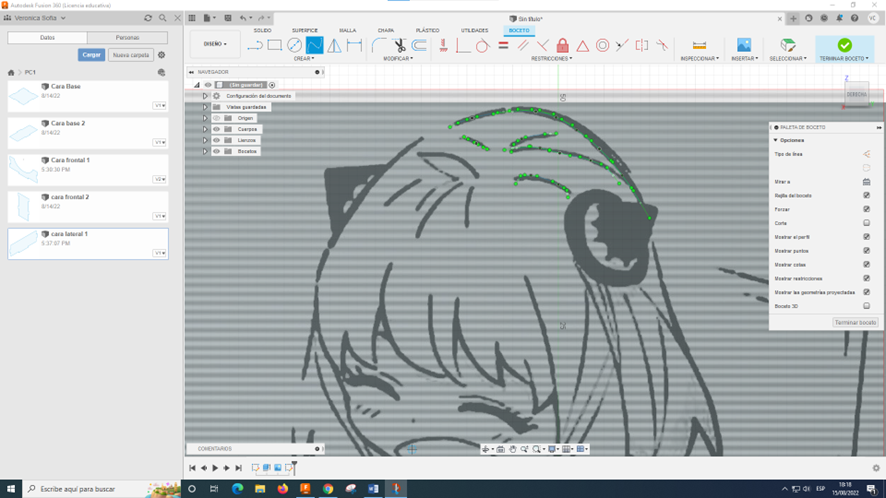This screenshot has height=498, width=886.
Task: Apply Perpendicular constraint
Action: pos(542,45)
